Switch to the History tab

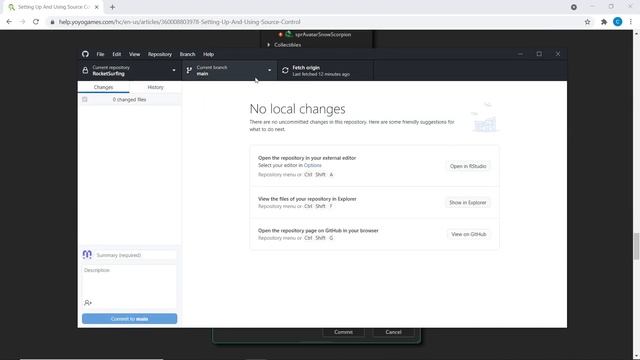point(156,87)
